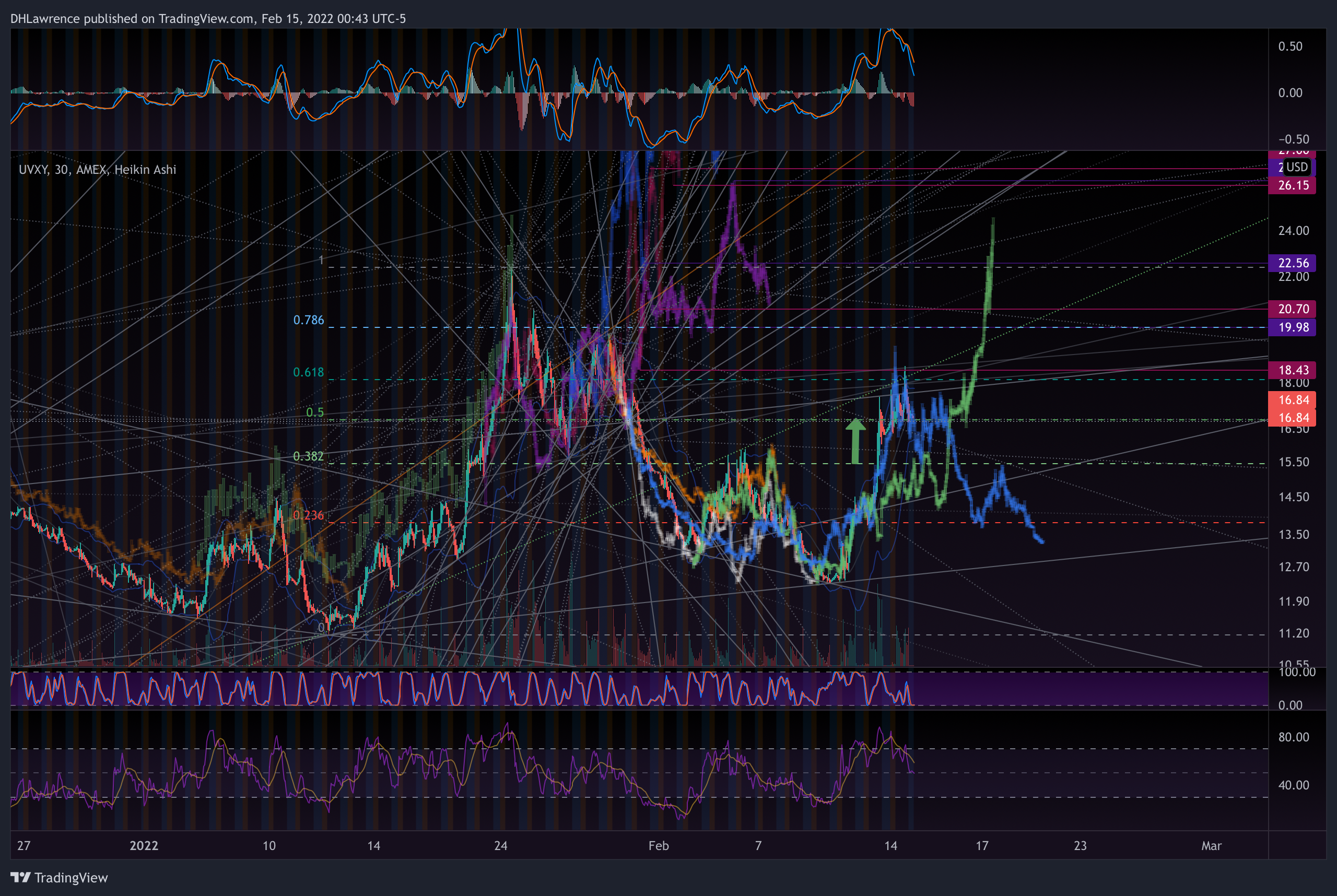Click the 40.00 RSI axis value
This screenshot has height=896, width=1337.
(1294, 785)
